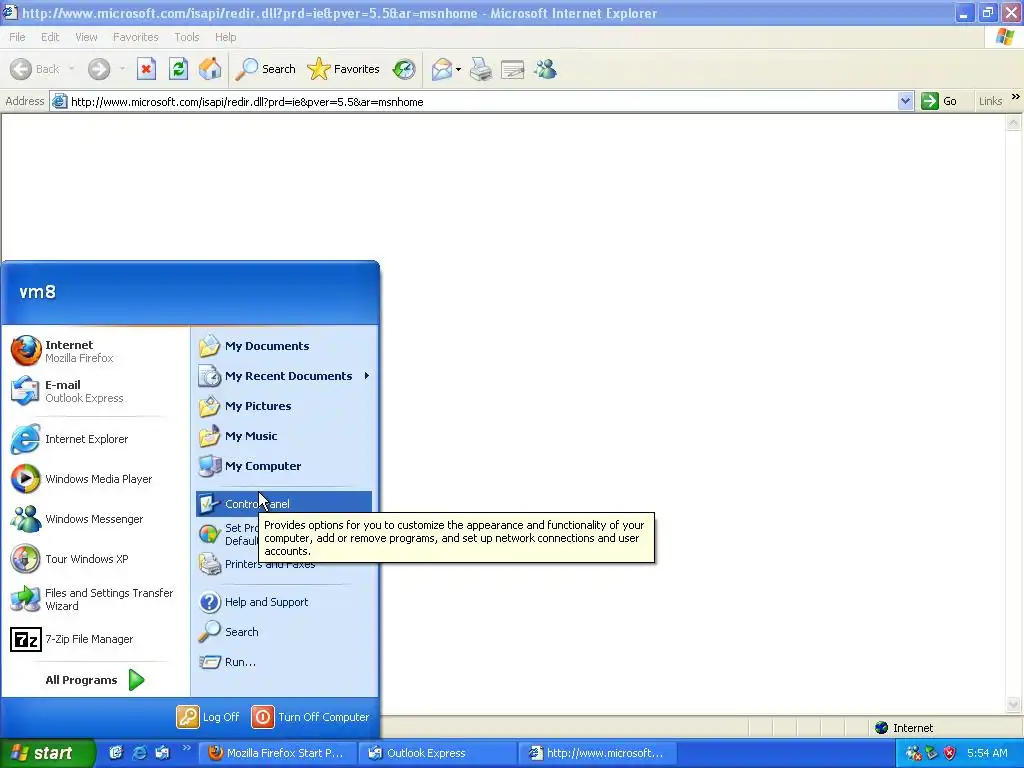Click the Outlook Express Quick Launch icon
This screenshot has height=768, width=1024.
click(x=162, y=753)
